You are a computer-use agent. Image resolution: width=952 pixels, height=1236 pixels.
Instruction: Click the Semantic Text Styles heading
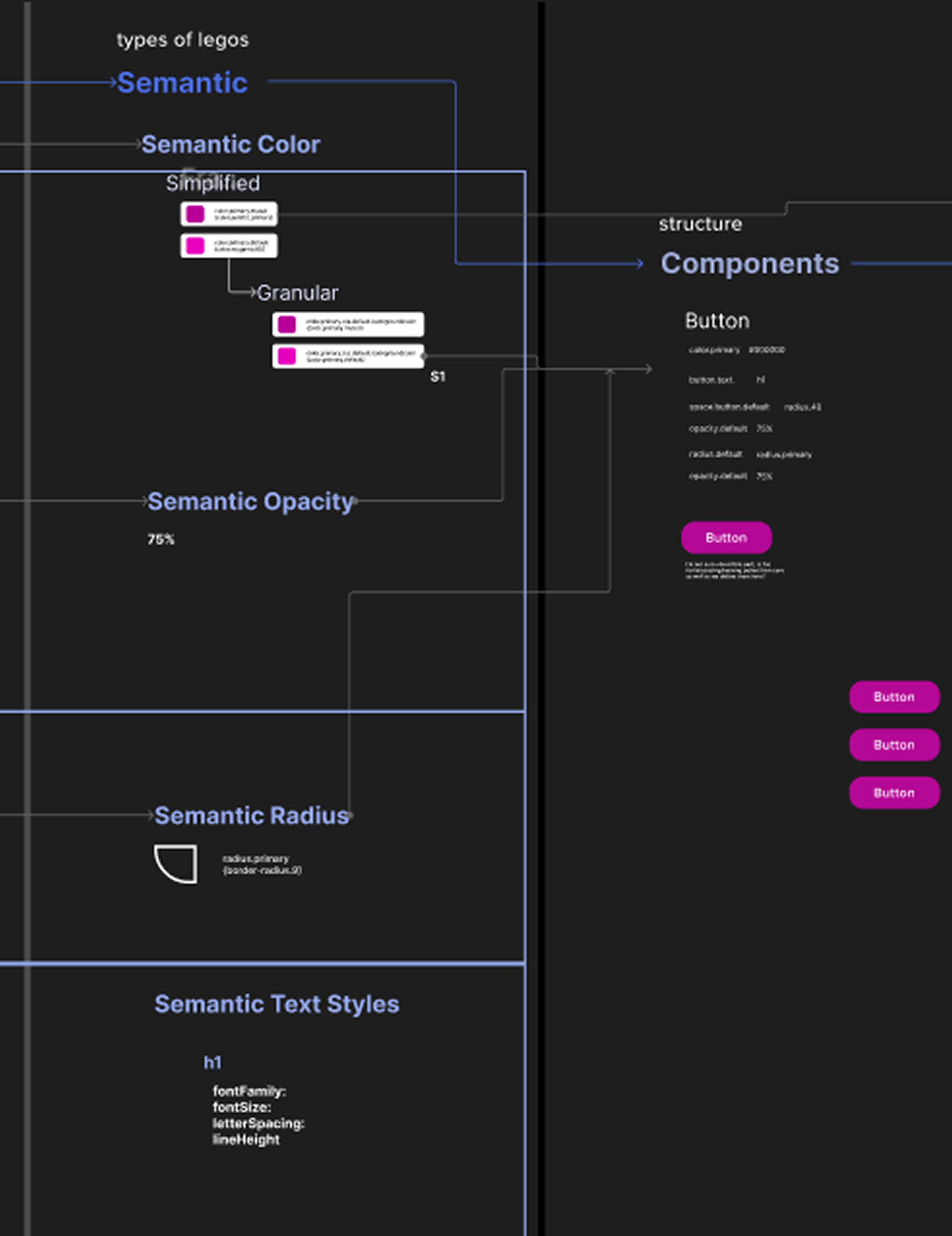pos(277,1005)
